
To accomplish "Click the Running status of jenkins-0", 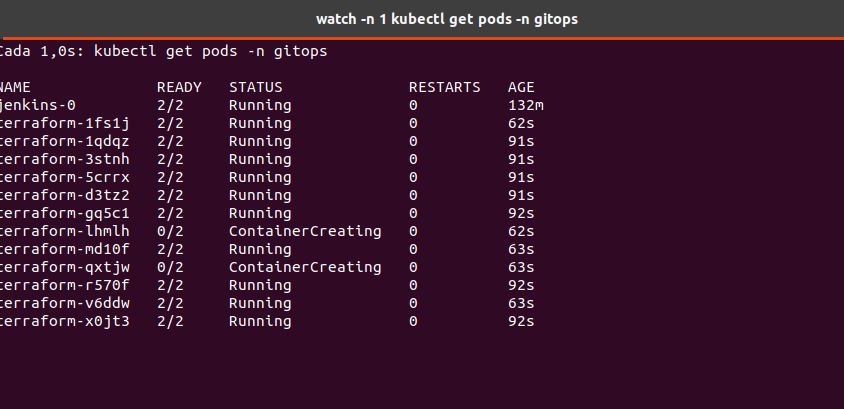I will click(x=260, y=105).
